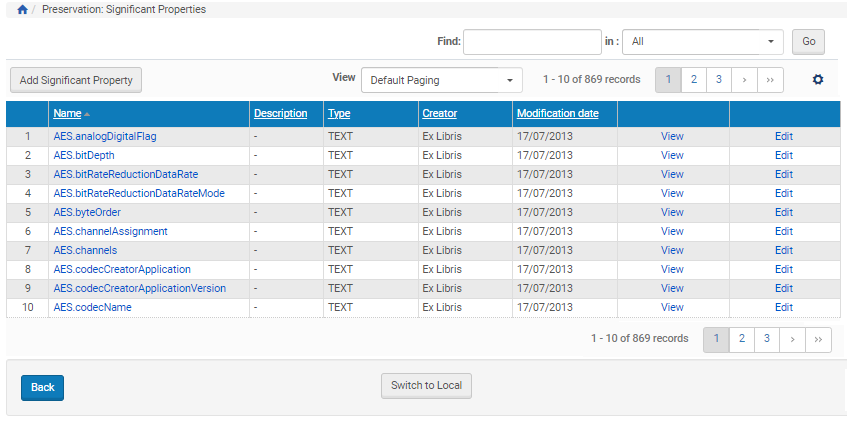Click inside the Find text field
Screen dimensions: 847x431
tap(531, 42)
